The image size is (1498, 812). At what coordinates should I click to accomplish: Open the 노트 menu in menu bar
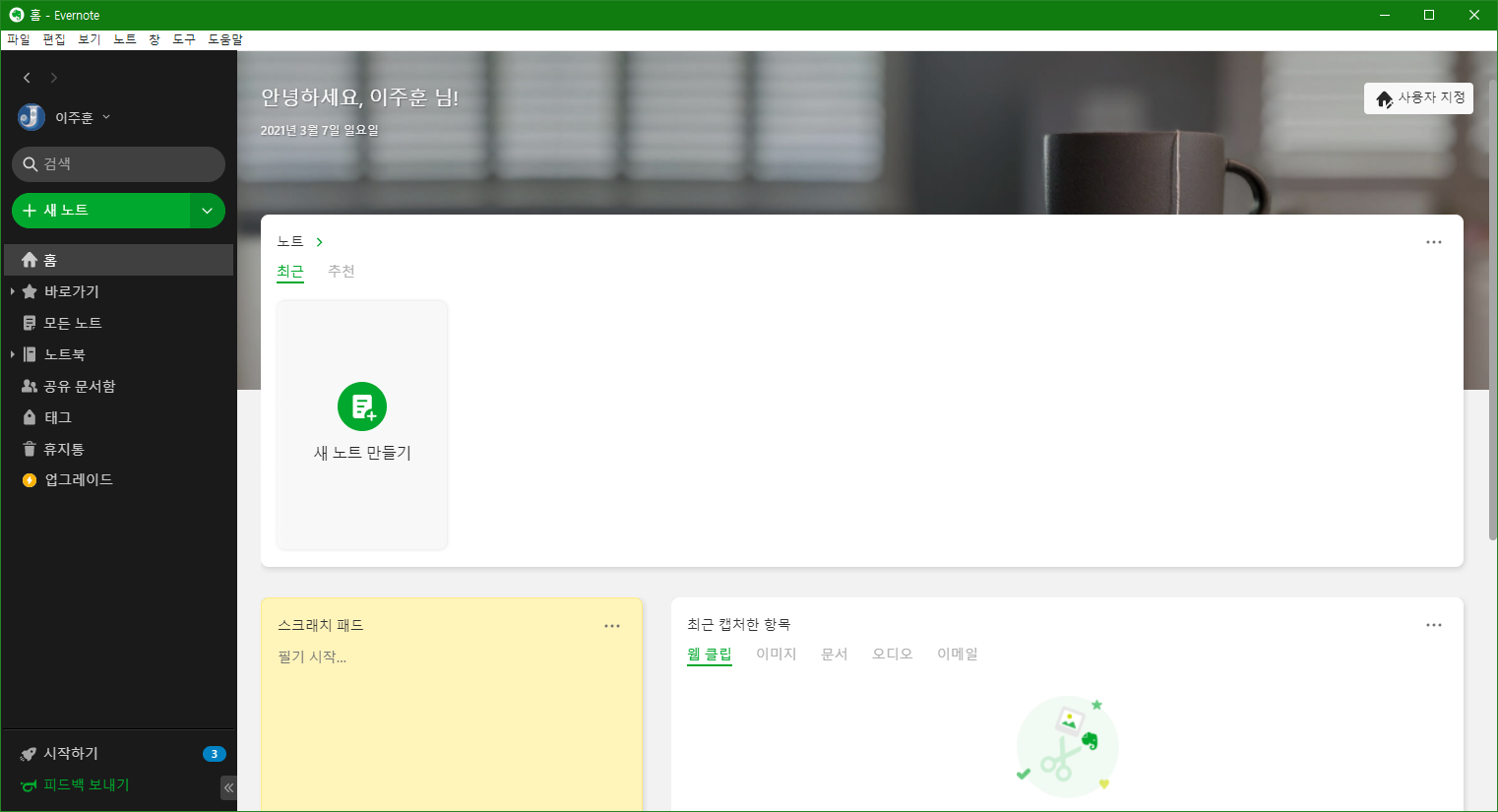[125, 40]
